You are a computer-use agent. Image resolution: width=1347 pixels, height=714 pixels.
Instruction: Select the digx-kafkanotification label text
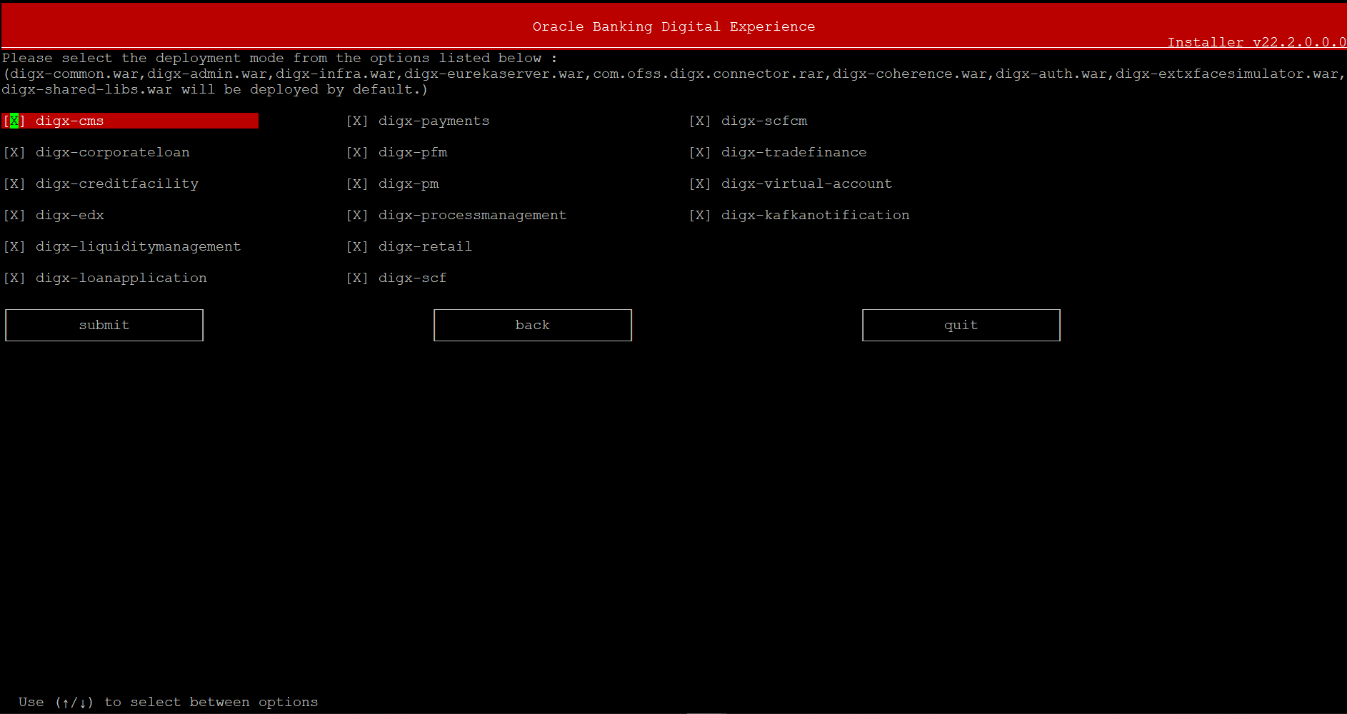coord(816,215)
